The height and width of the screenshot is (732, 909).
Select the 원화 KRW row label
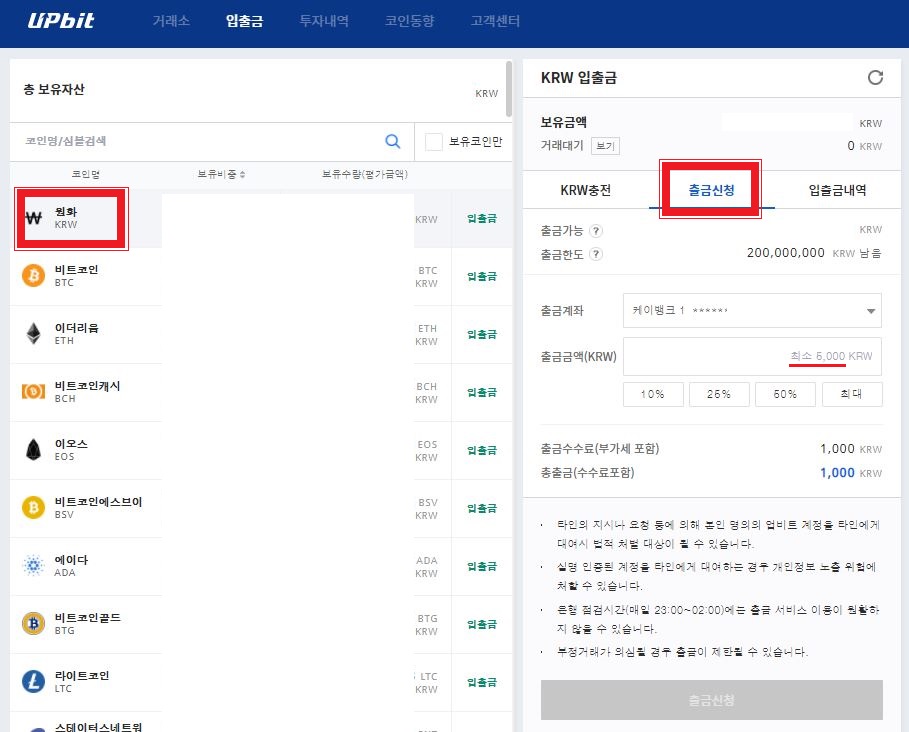coord(66,218)
